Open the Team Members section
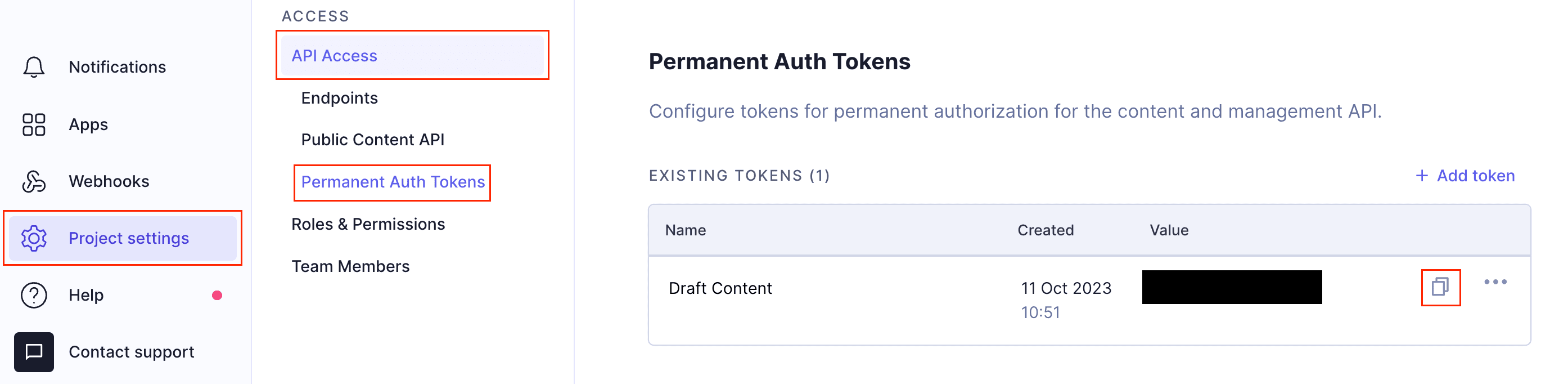The width and height of the screenshot is (1568, 384). pyautogui.click(x=351, y=266)
